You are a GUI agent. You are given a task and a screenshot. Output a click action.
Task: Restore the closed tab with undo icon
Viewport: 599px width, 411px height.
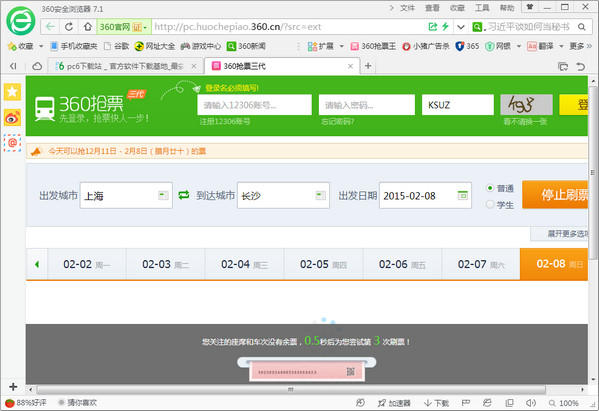581,66
